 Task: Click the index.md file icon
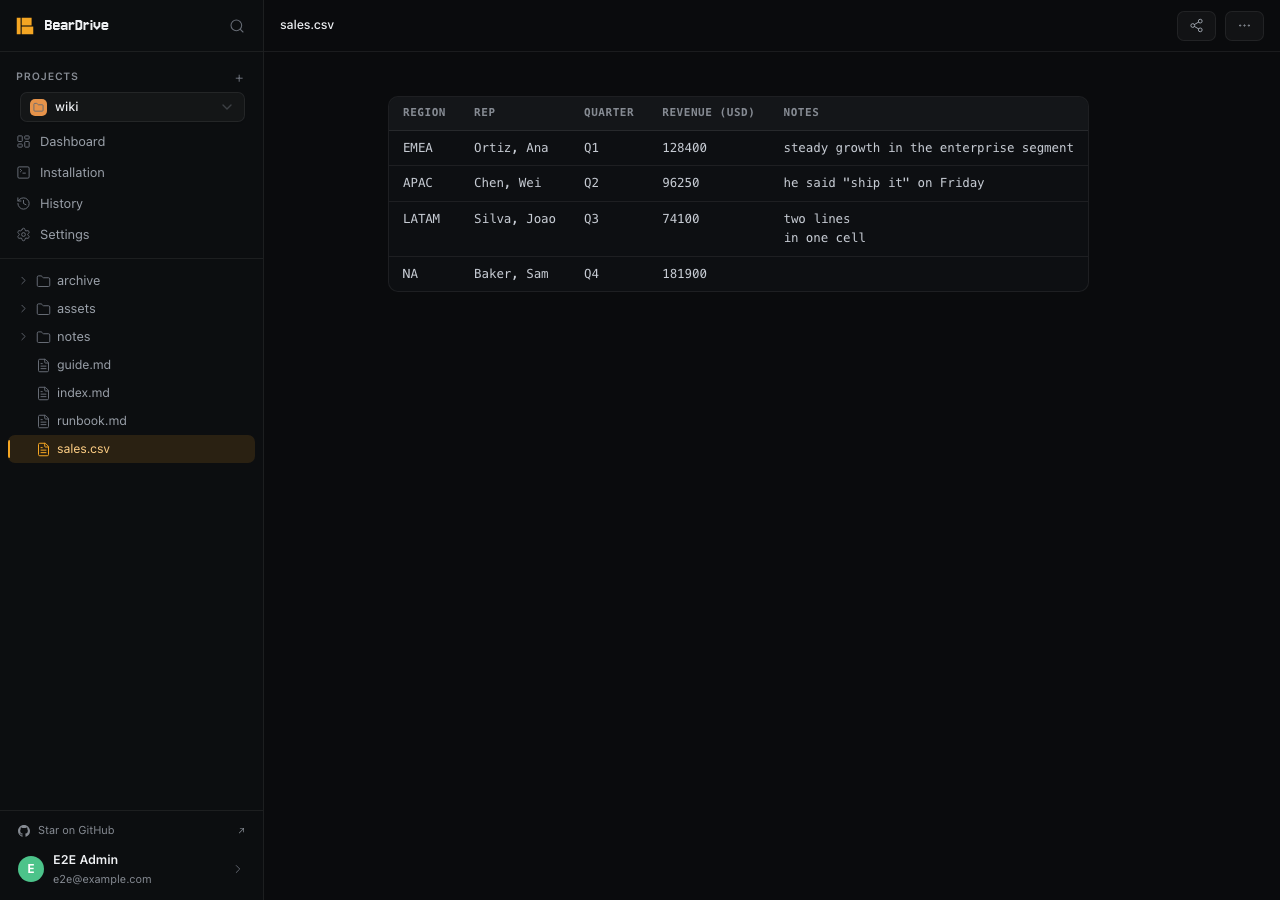[43, 393]
